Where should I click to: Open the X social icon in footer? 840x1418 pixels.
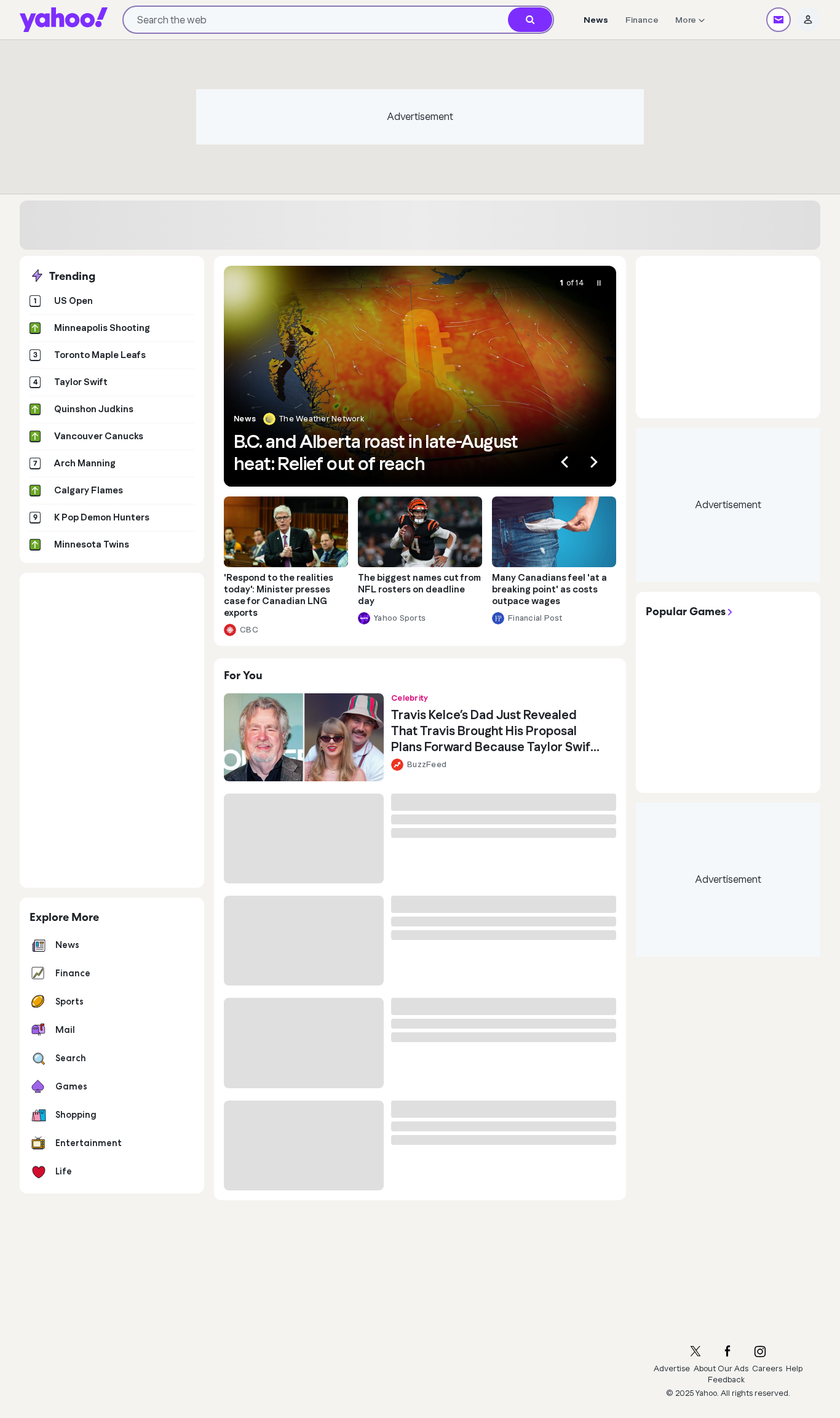695,1351
